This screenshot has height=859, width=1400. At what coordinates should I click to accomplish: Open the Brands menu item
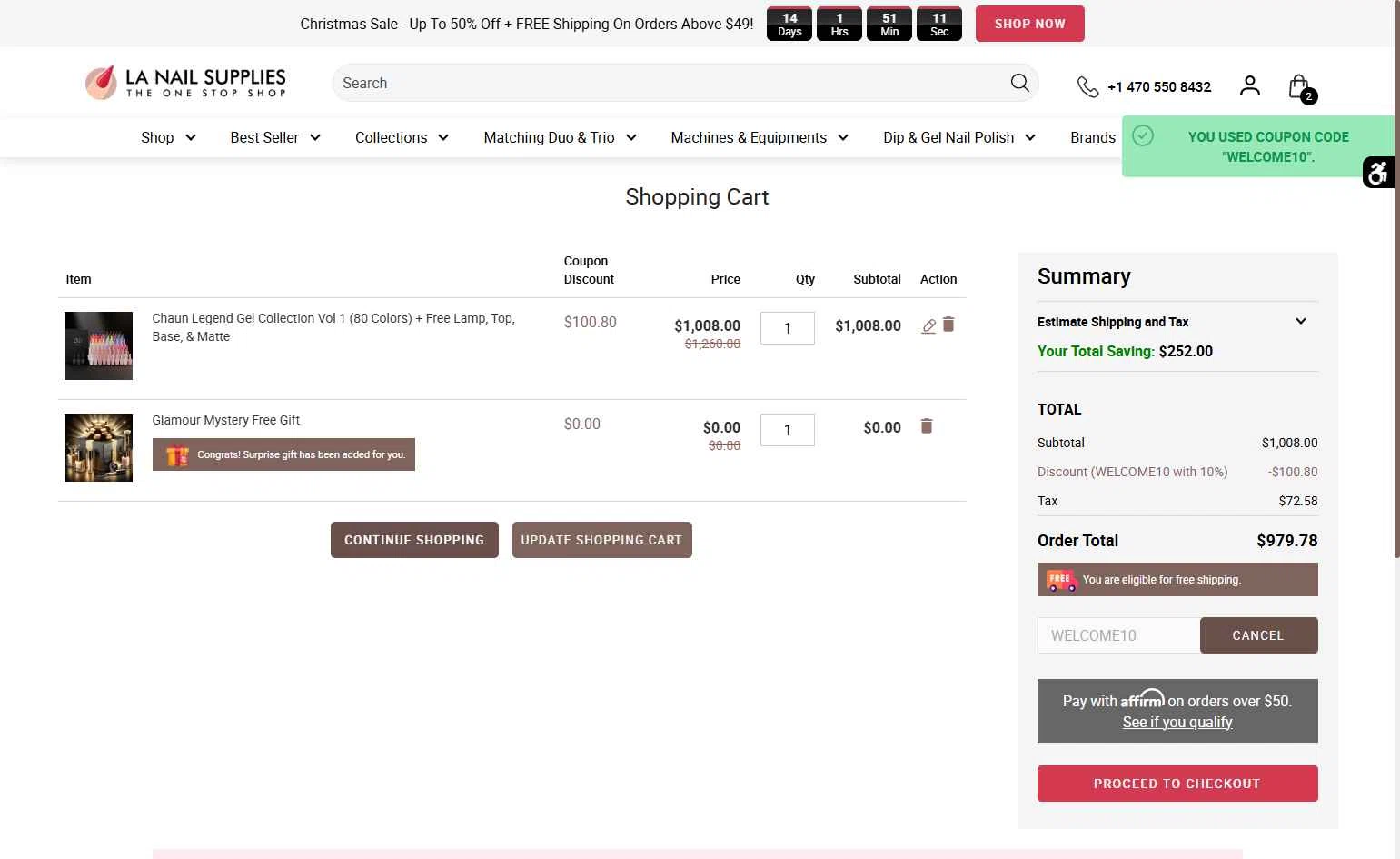[x=1093, y=137]
